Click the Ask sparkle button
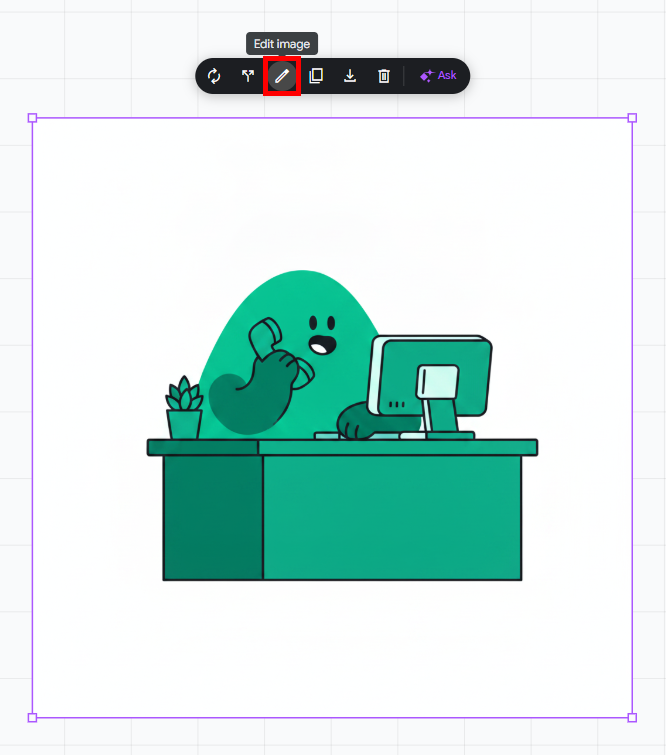Image resolution: width=666 pixels, height=755 pixels. point(438,76)
